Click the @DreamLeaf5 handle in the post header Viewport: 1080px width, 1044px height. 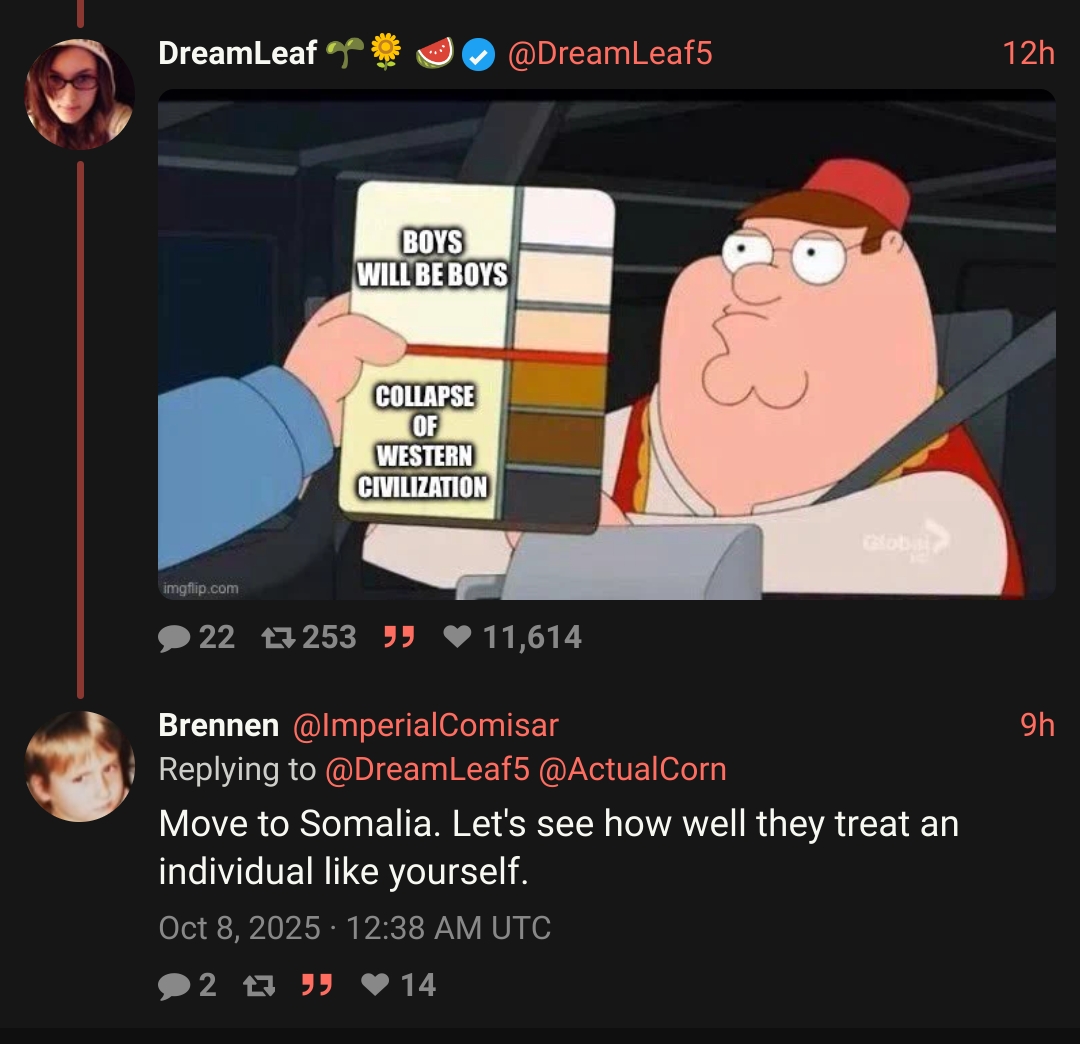[x=610, y=54]
